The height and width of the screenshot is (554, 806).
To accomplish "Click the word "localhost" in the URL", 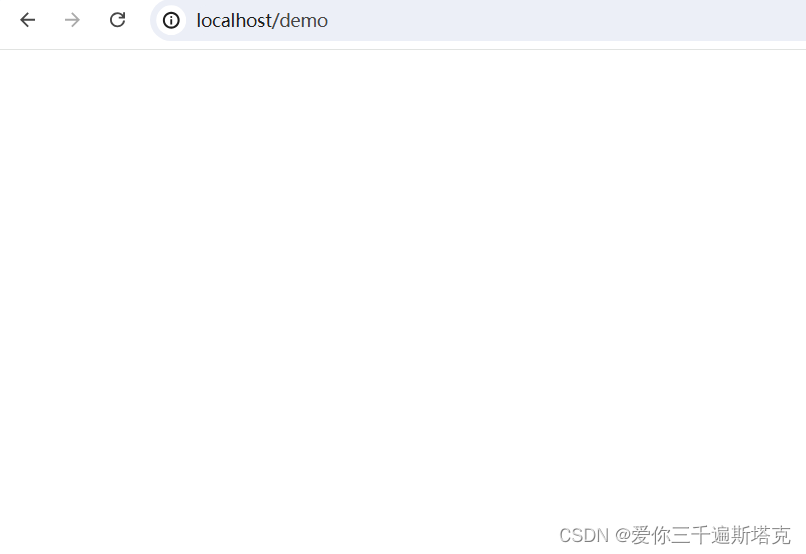I will coord(234,21).
